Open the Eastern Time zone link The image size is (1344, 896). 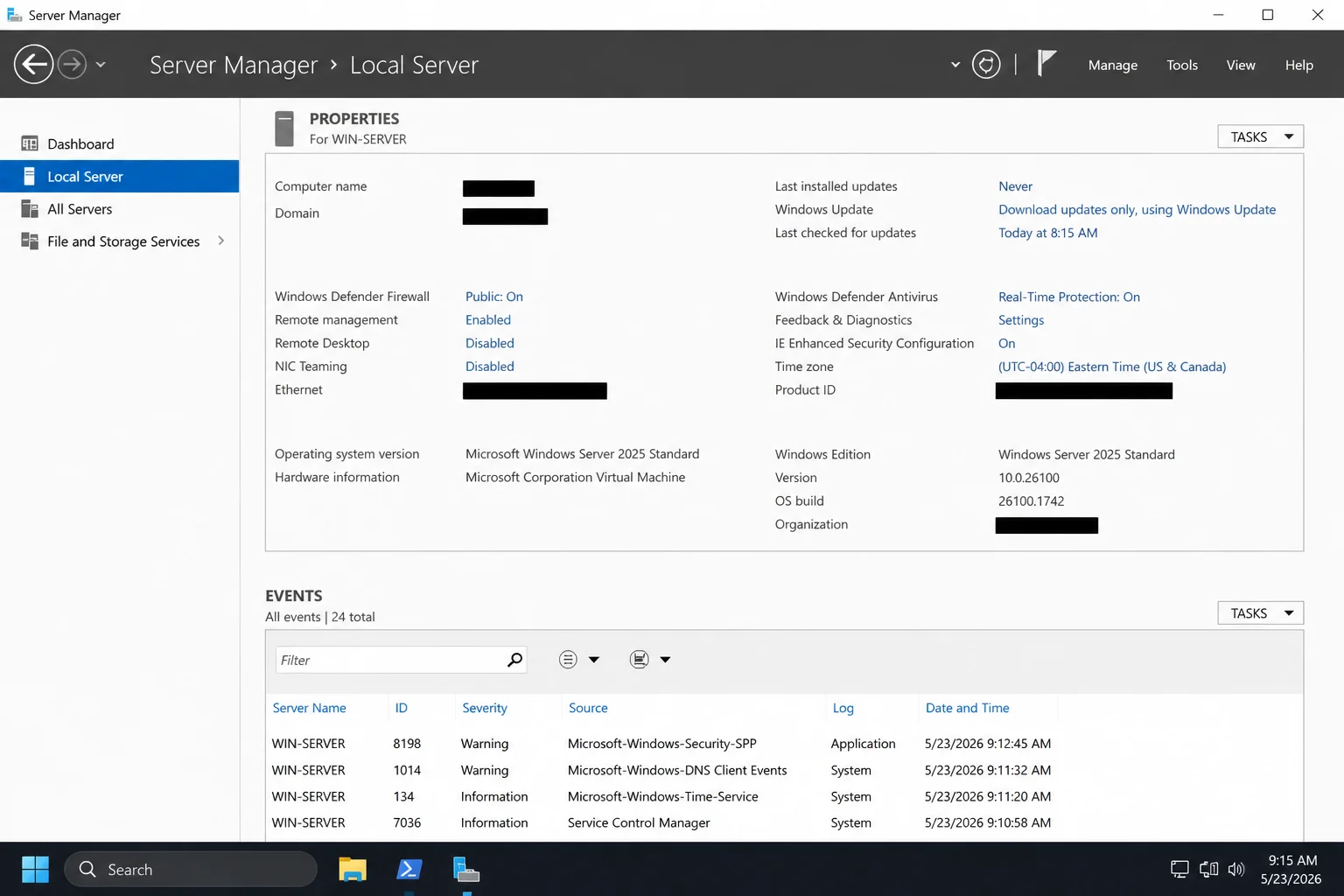pos(1111,367)
